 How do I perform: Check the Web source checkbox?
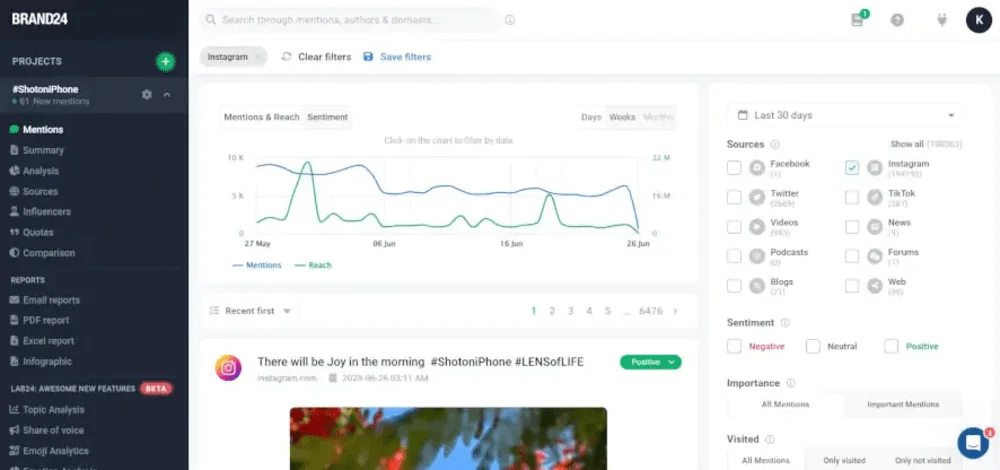point(852,286)
